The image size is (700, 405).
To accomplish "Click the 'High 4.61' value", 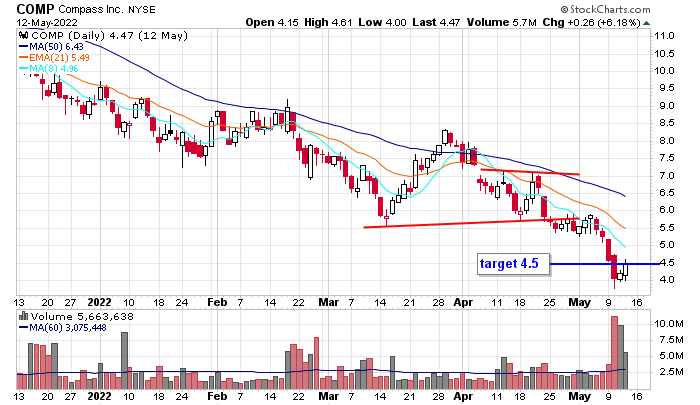I will point(328,22).
